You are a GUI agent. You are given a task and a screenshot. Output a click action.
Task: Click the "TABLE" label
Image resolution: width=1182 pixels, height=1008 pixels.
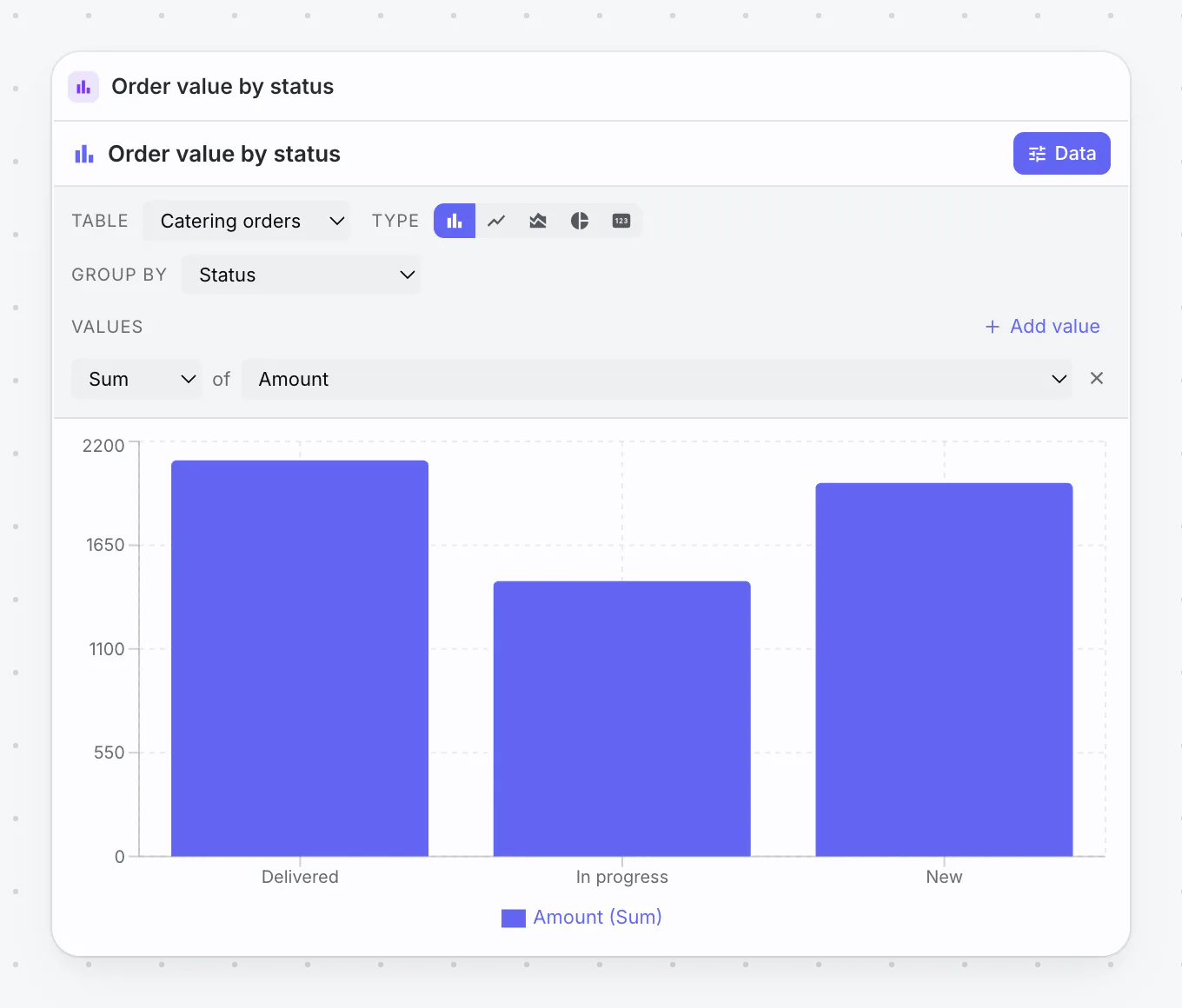[x=100, y=221]
